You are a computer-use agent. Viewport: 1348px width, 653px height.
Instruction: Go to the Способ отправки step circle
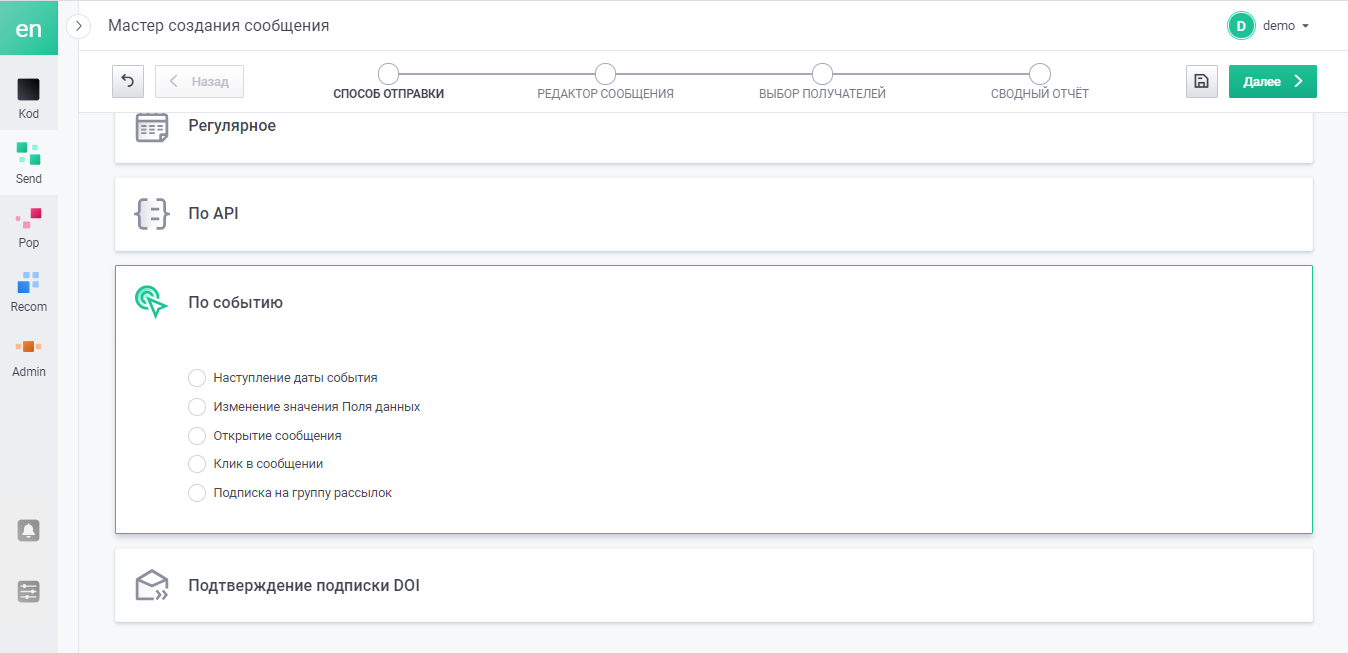389,74
